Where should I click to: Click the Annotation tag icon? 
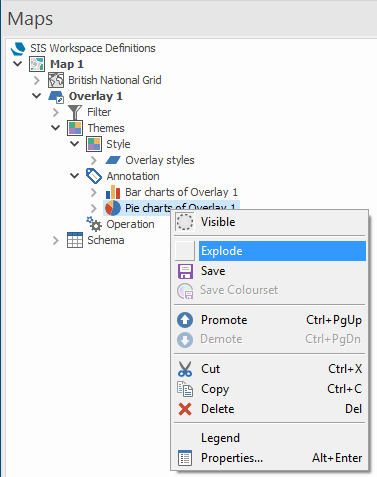(x=94, y=176)
